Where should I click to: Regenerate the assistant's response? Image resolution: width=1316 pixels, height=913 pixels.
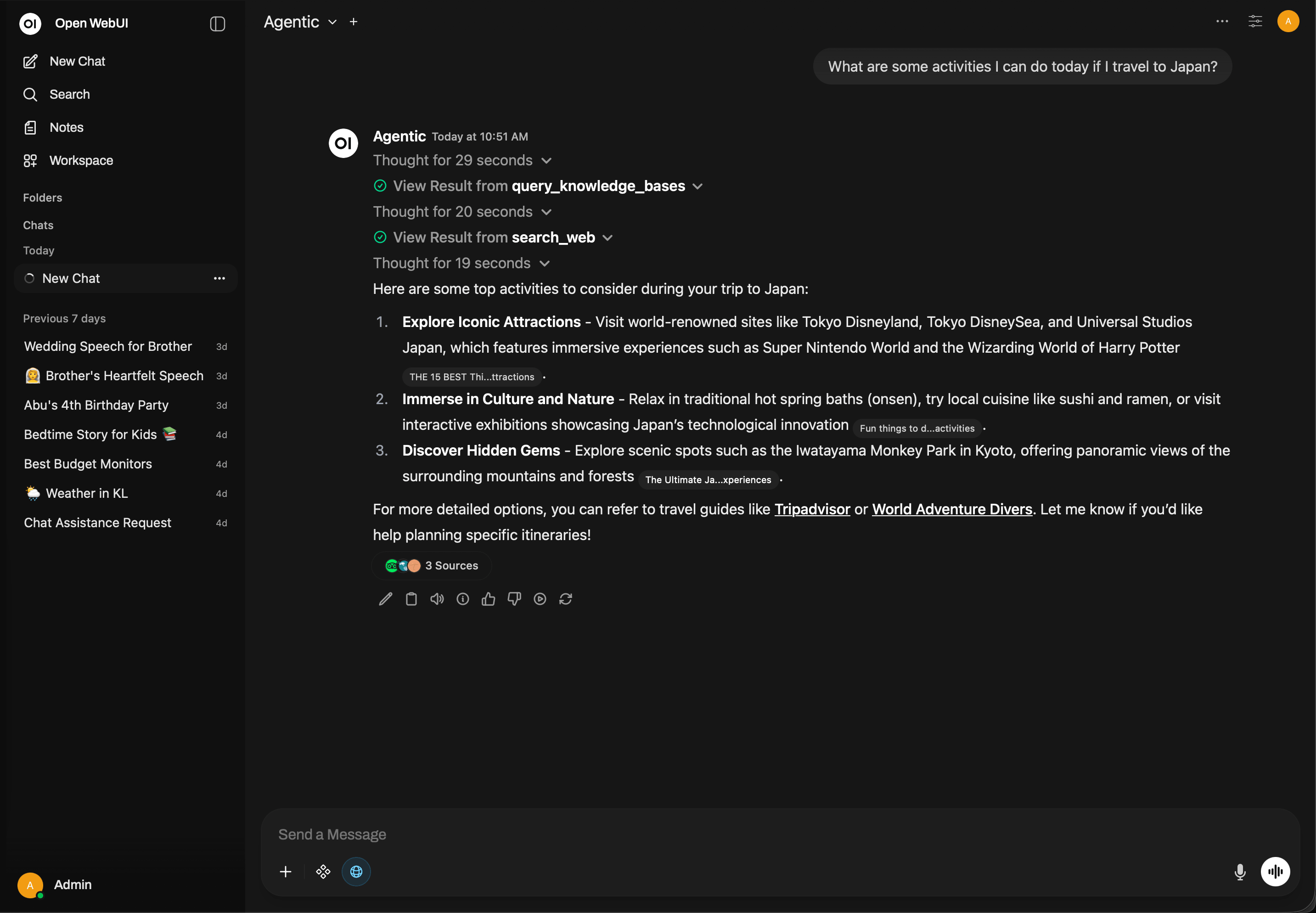coord(566,598)
